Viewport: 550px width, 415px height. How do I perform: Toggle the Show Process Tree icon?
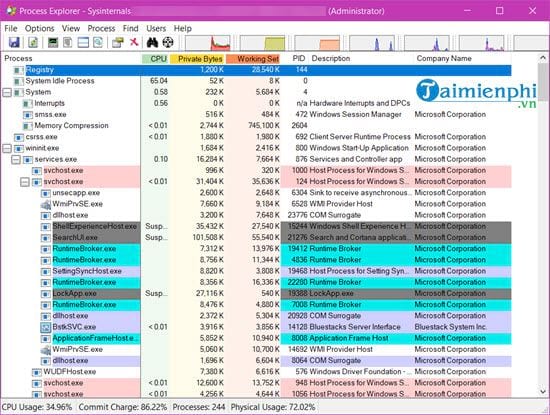coord(68,42)
